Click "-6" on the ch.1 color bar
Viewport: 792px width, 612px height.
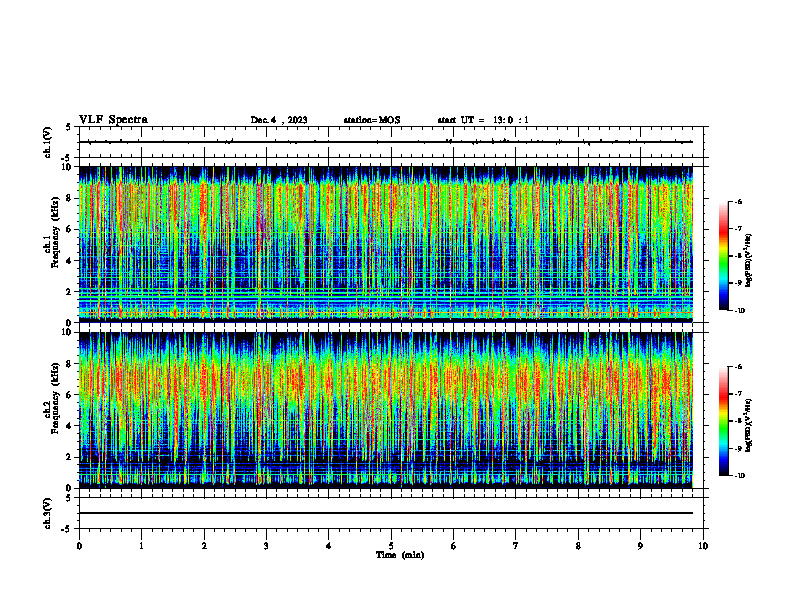point(739,201)
